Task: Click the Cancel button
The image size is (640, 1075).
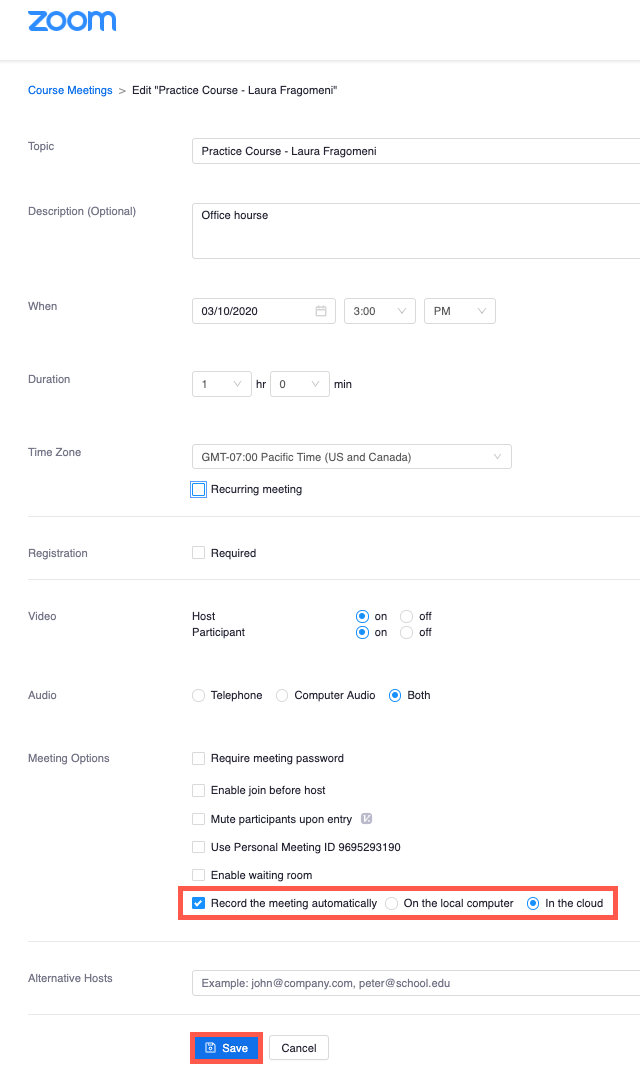Action: pyautogui.click(x=299, y=1048)
